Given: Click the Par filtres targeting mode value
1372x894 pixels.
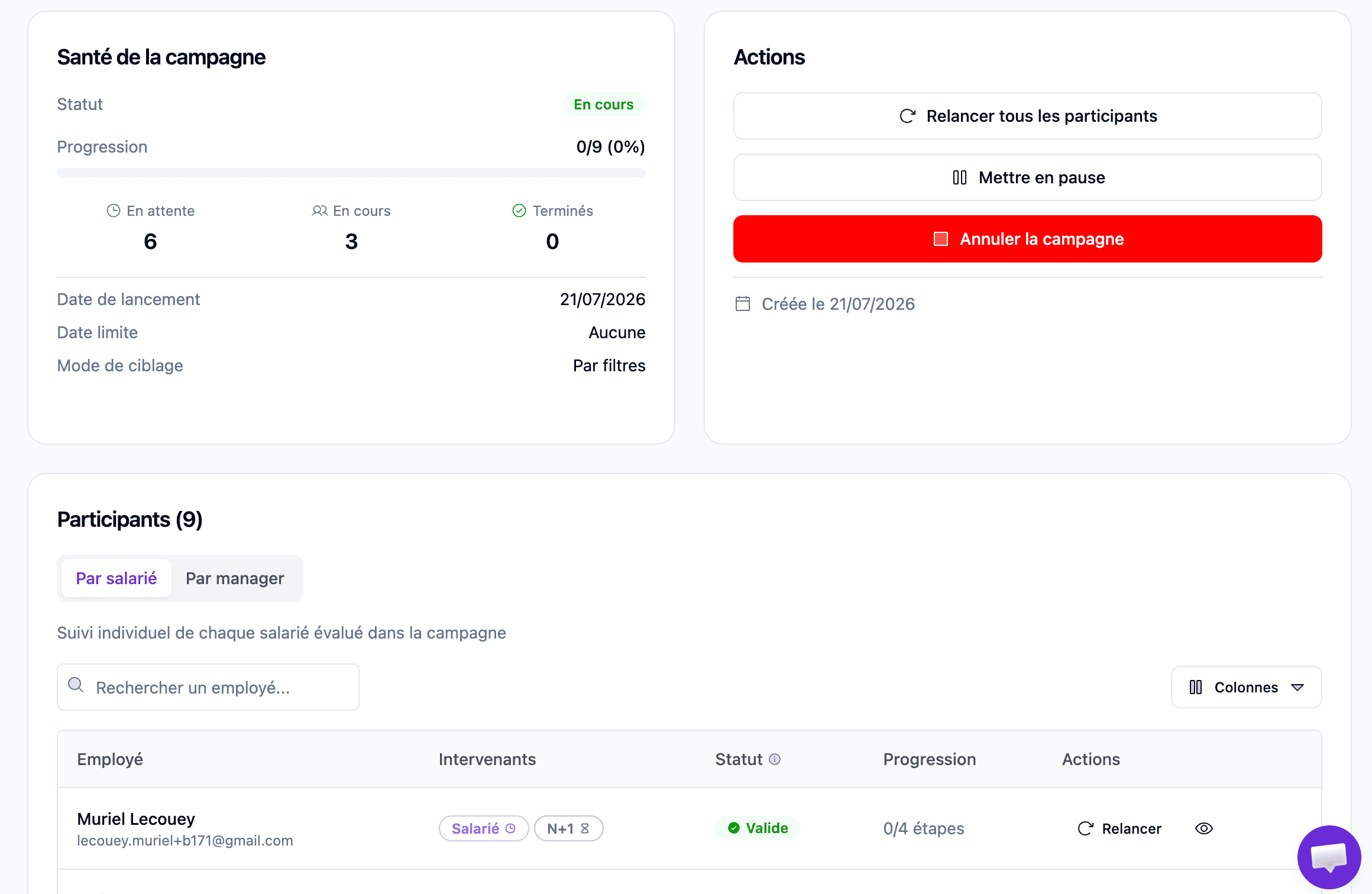Looking at the screenshot, I should [609, 365].
